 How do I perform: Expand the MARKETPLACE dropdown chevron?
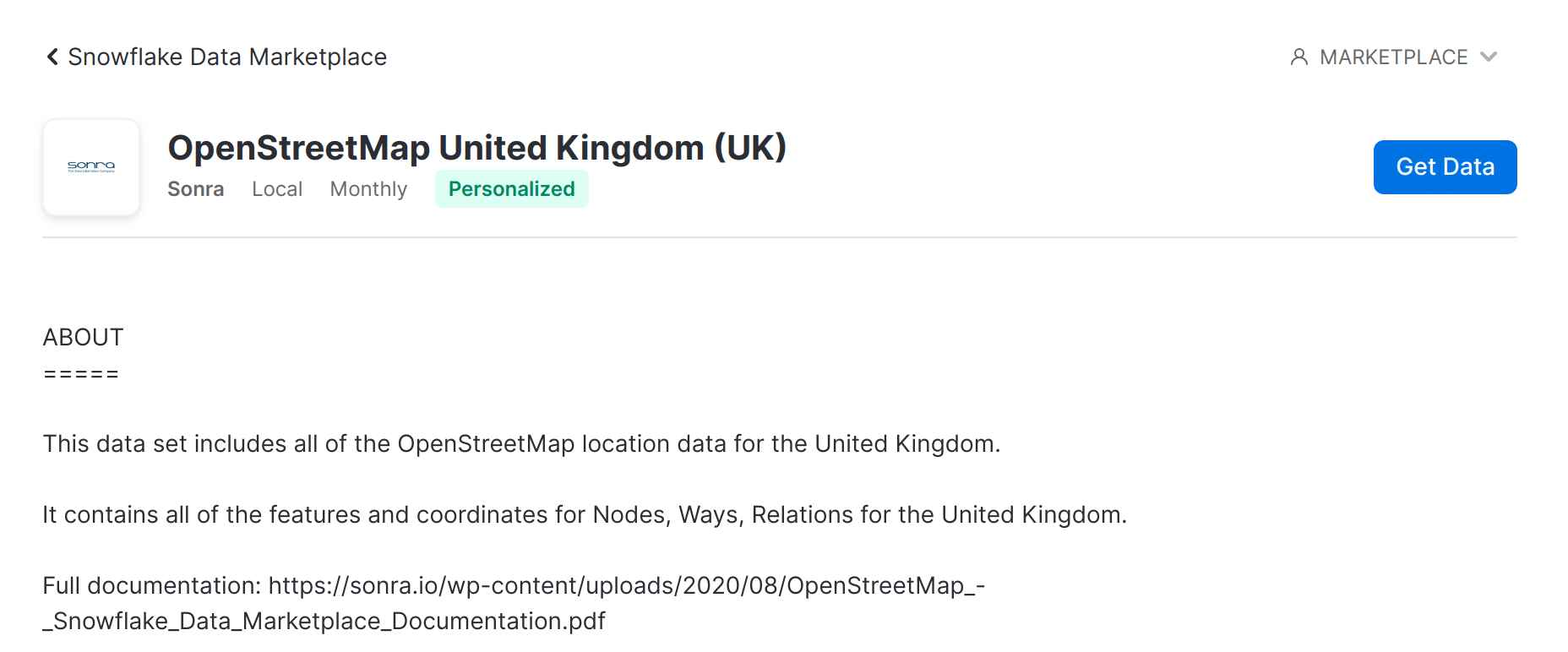pos(1489,57)
